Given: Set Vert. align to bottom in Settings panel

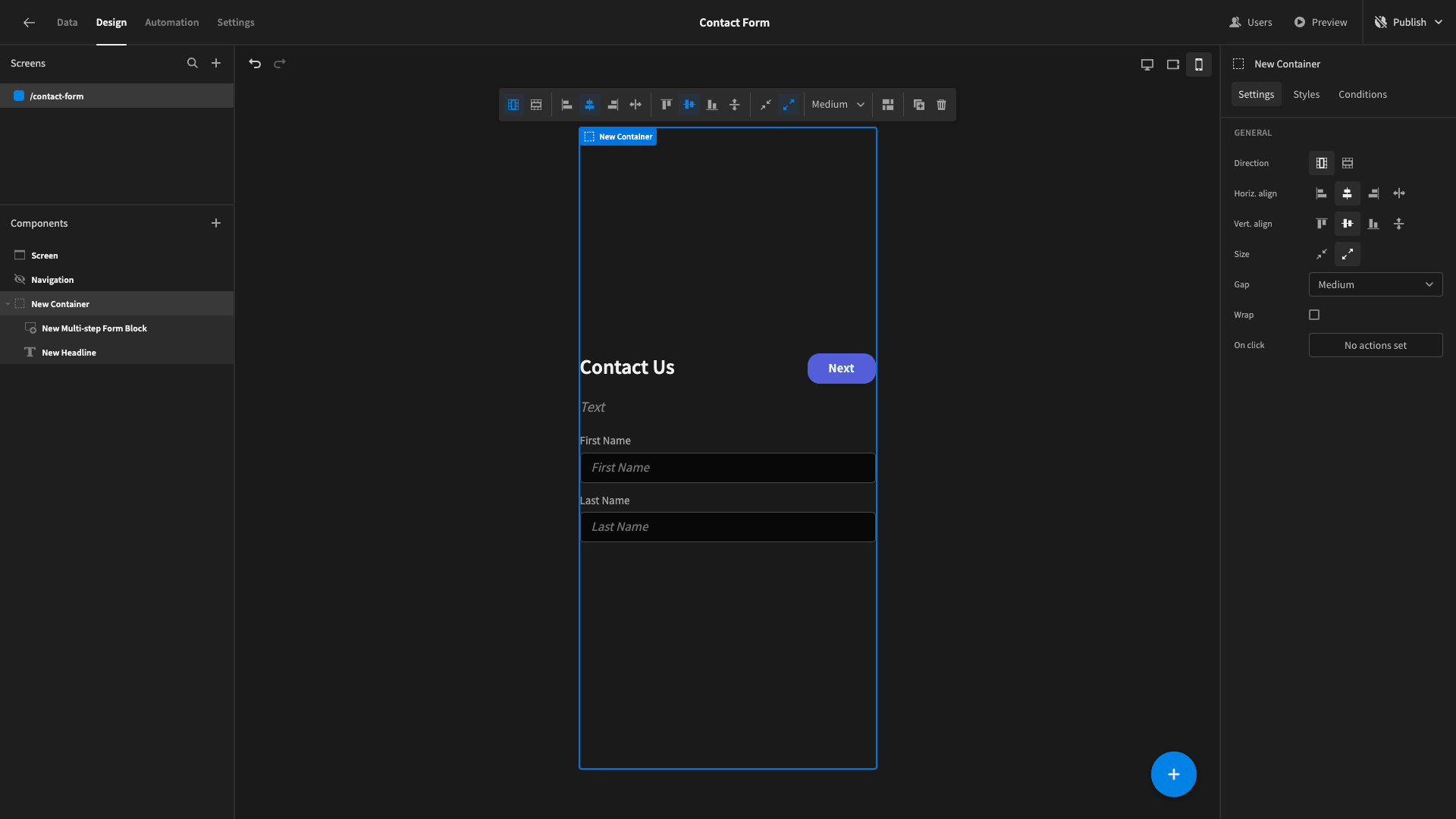Looking at the screenshot, I should click(x=1373, y=224).
